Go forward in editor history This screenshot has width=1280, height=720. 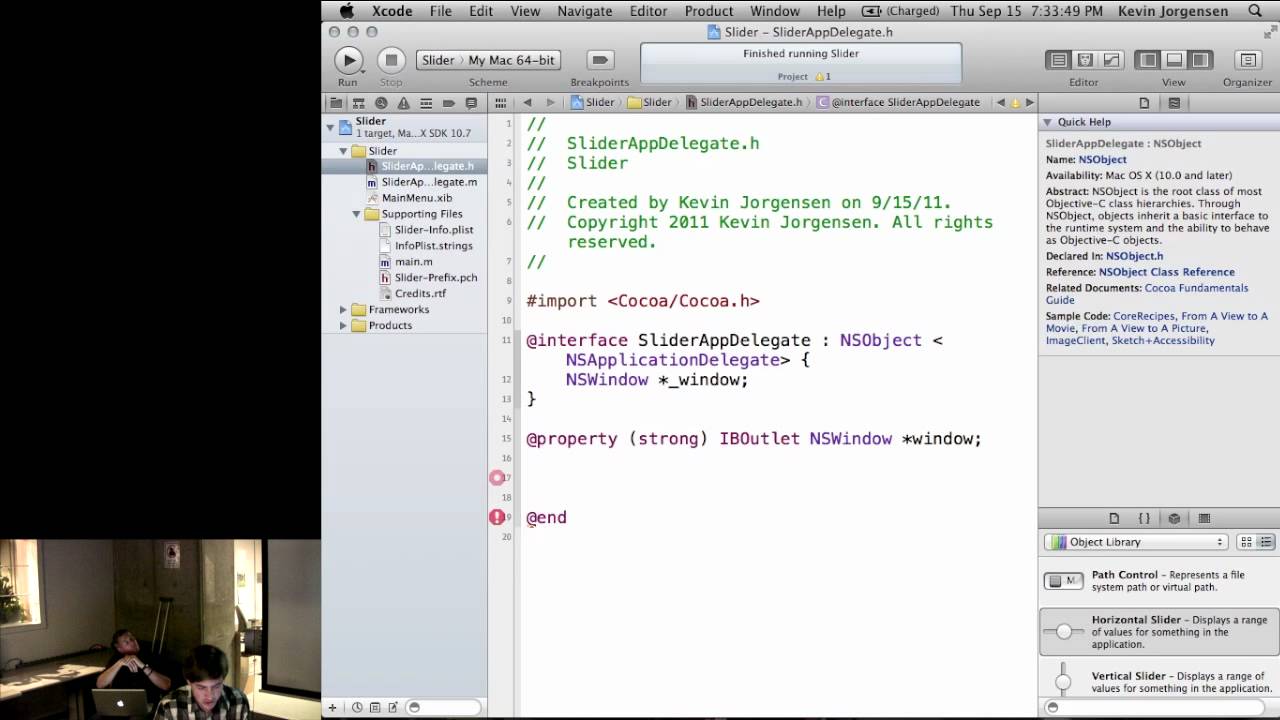tap(550, 103)
